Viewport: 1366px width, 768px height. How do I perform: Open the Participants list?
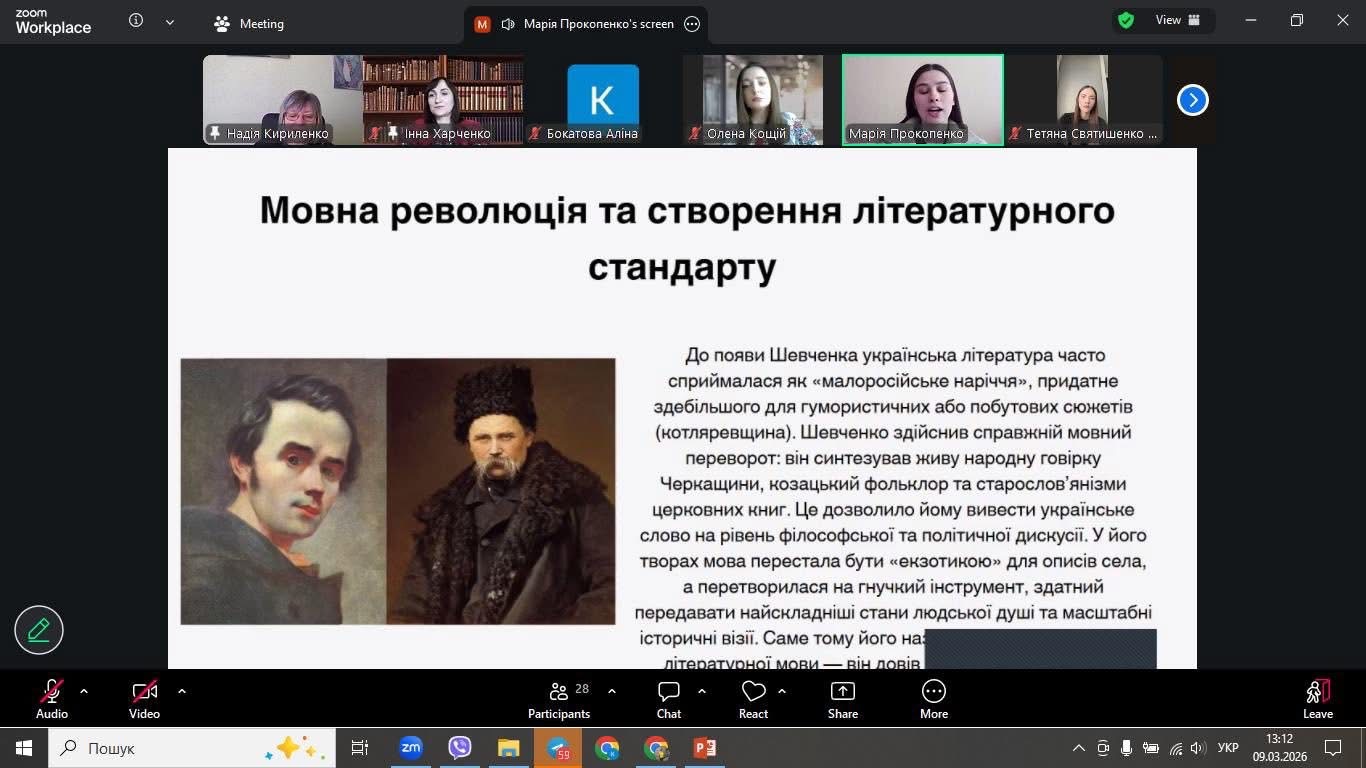(x=559, y=699)
